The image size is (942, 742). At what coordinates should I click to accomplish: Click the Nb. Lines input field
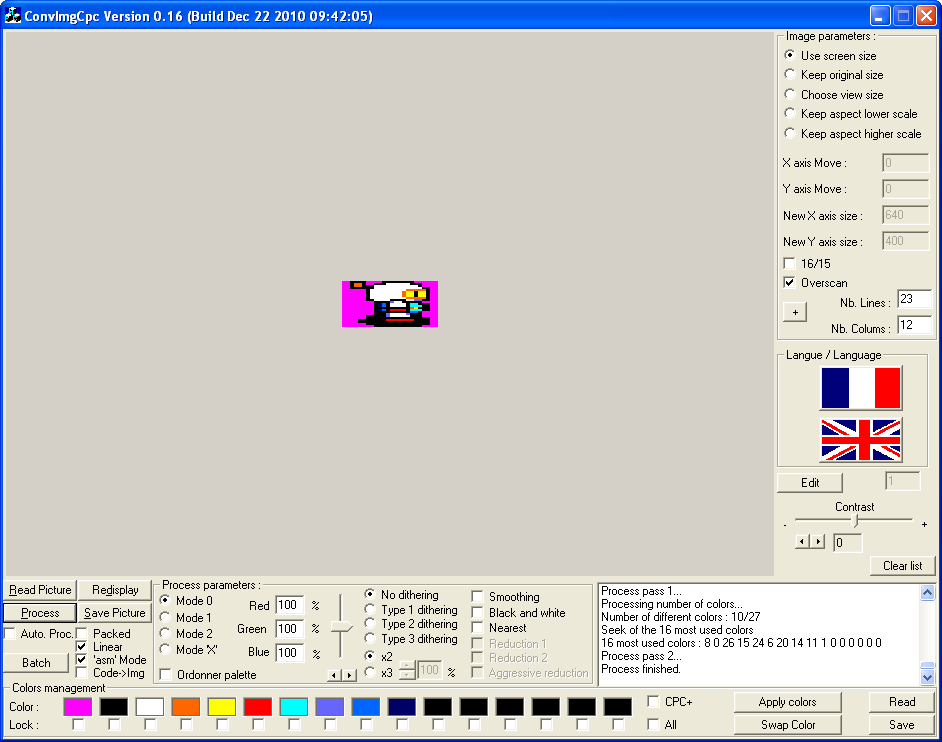click(x=914, y=299)
